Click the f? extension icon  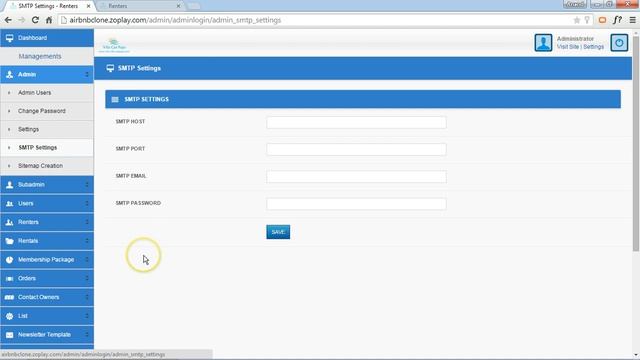pyautogui.click(x=617, y=20)
